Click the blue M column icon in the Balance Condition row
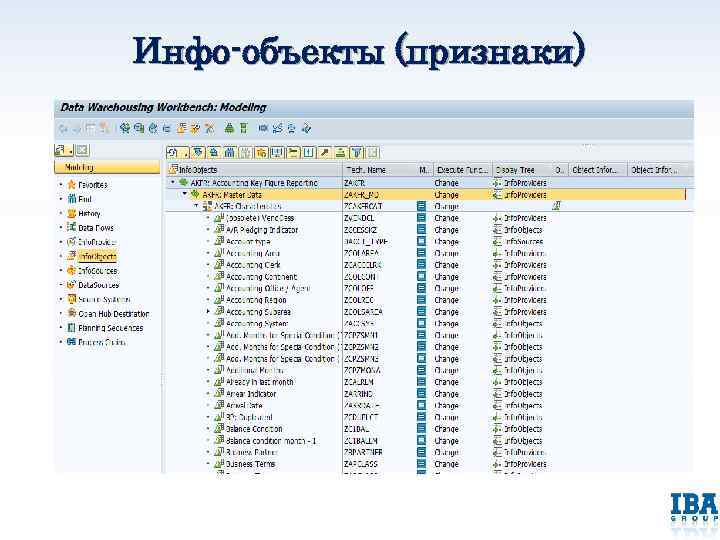This screenshot has height=540, width=720. (x=422, y=429)
